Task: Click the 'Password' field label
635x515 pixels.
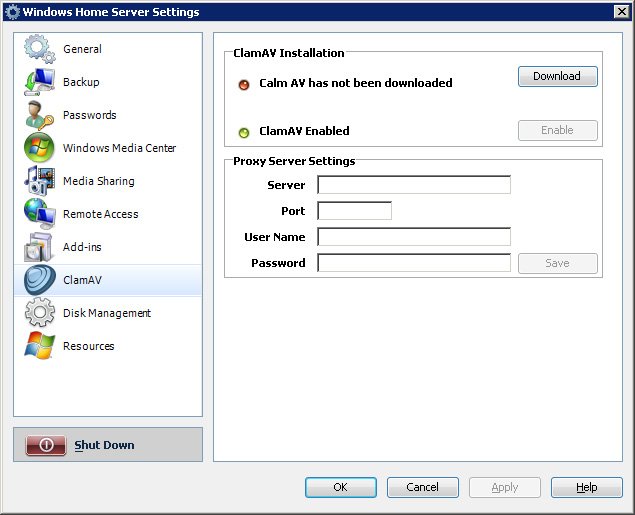Action: 278,263
